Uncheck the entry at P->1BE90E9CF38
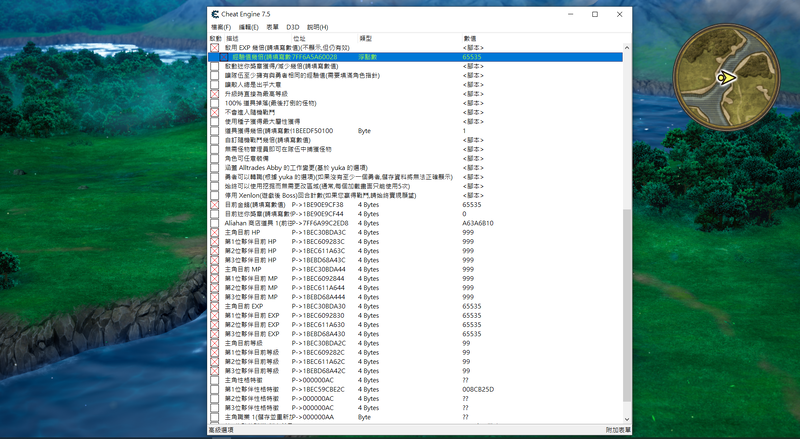 215,205
